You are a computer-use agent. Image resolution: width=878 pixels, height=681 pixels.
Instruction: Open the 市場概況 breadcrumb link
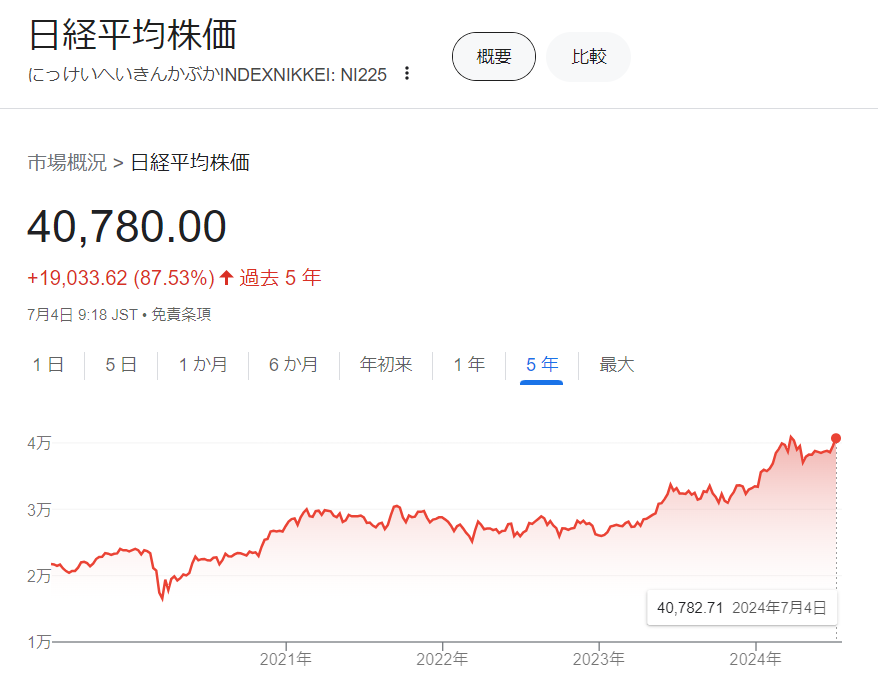coord(67,162)
